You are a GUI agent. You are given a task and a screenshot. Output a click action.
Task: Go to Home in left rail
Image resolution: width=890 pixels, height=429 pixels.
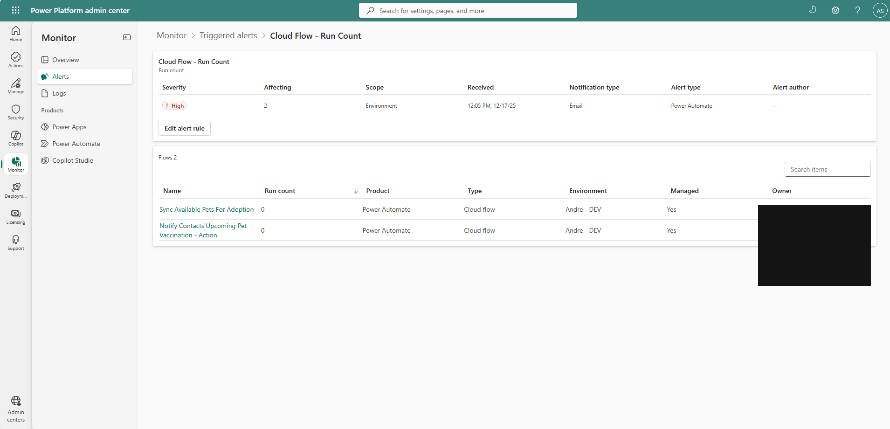click(16, 33)
